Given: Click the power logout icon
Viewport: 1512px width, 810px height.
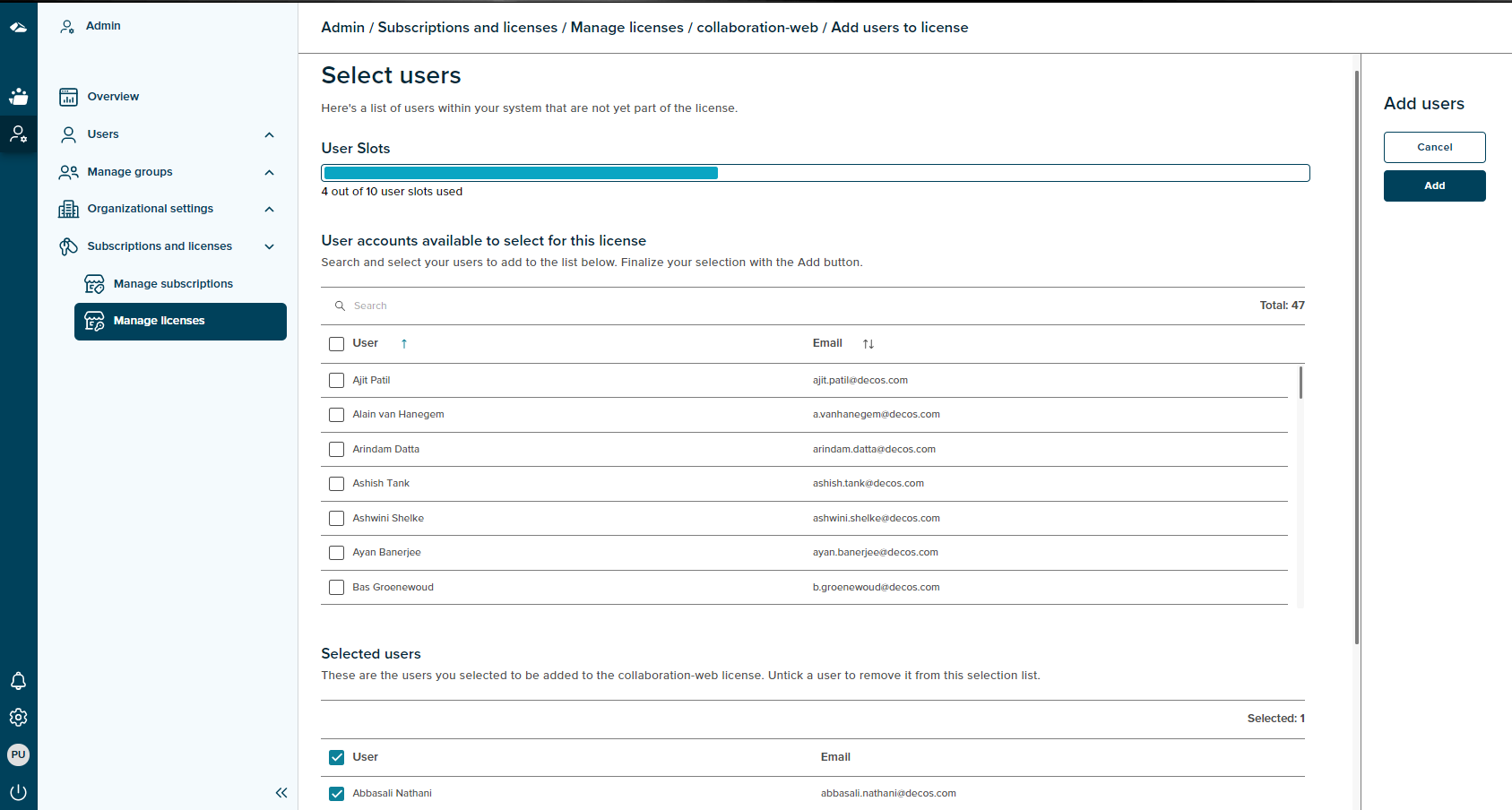Looking at the screenshot, I should 18,792.
